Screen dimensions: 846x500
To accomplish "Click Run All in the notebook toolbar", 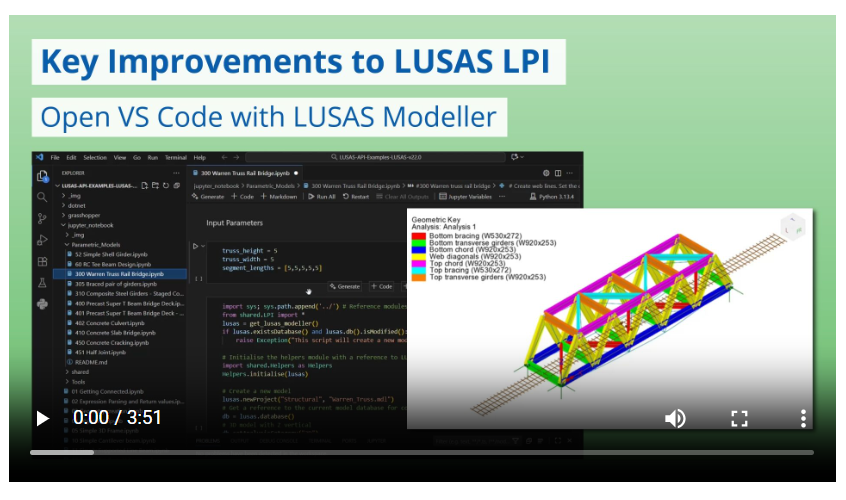I will (x=322, y=197).
